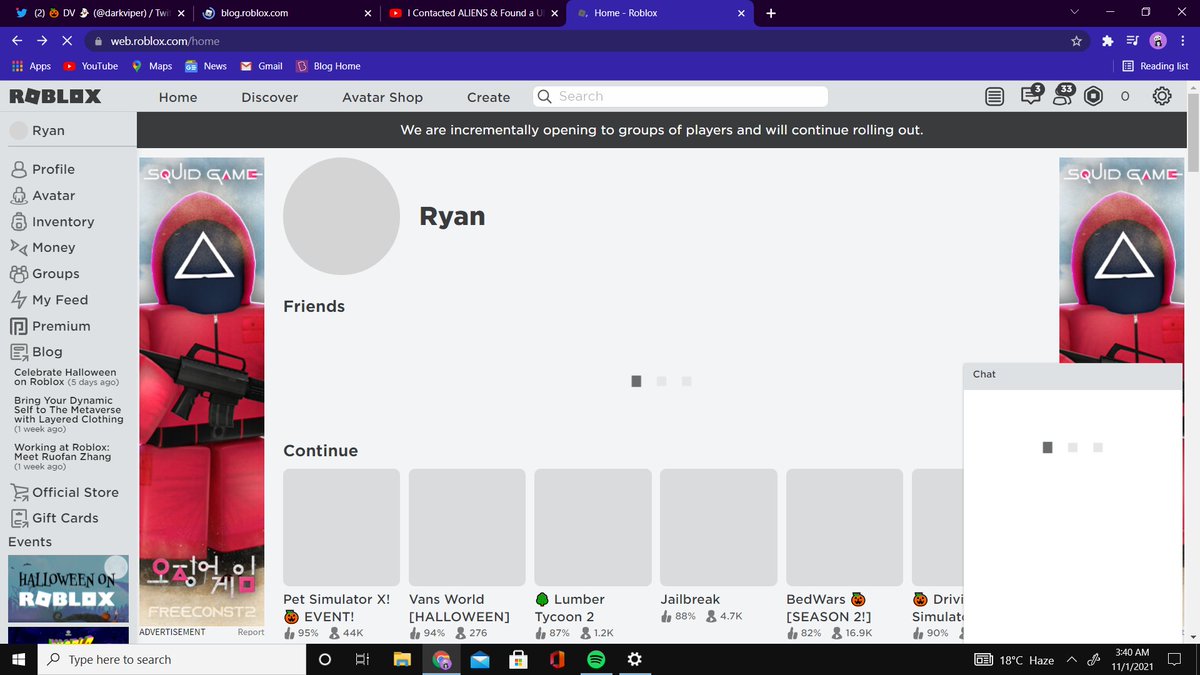Open the Premium sidebar link

[50, 326]
